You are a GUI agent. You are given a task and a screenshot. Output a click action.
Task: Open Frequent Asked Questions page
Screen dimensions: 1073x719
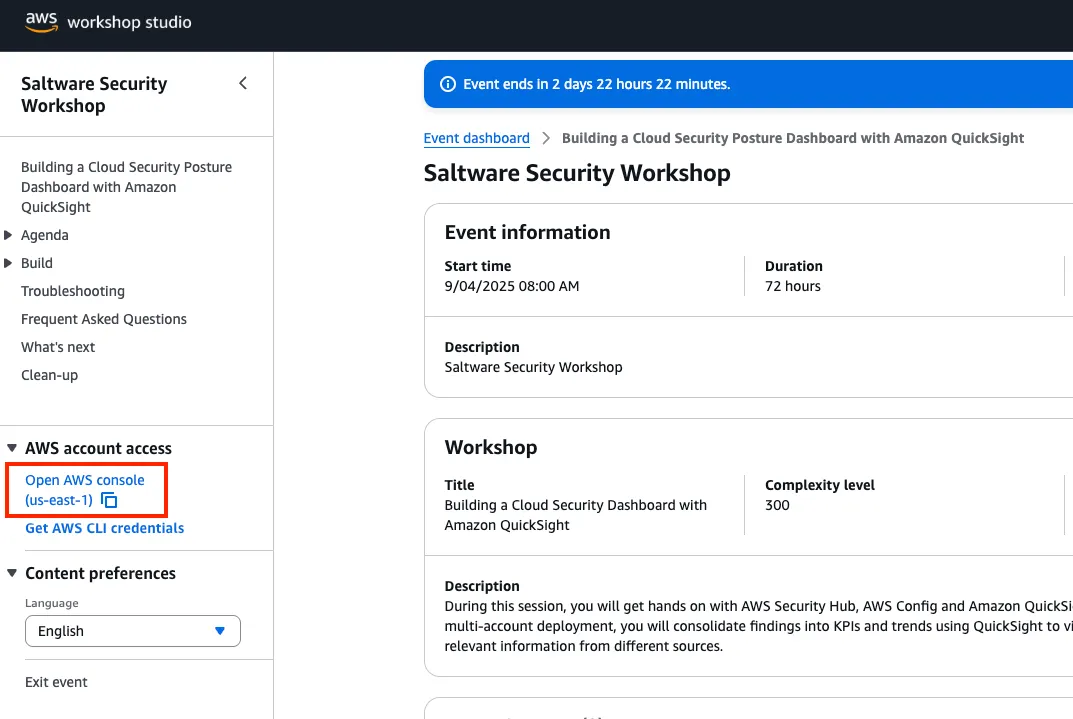click(x=104, y=319)
